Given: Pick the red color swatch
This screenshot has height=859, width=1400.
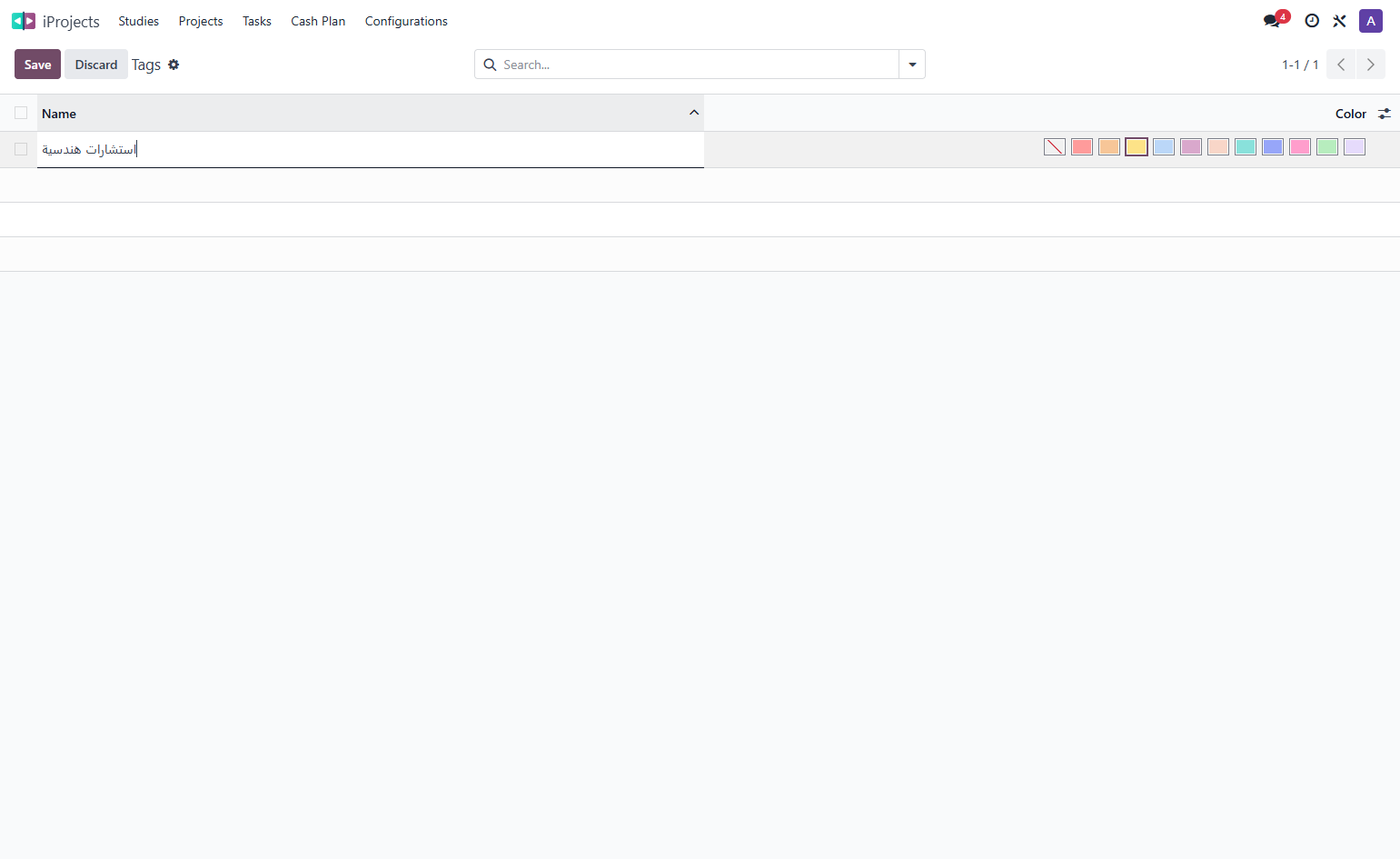Looking at the screenshot, I should (x=1082, y=146).
